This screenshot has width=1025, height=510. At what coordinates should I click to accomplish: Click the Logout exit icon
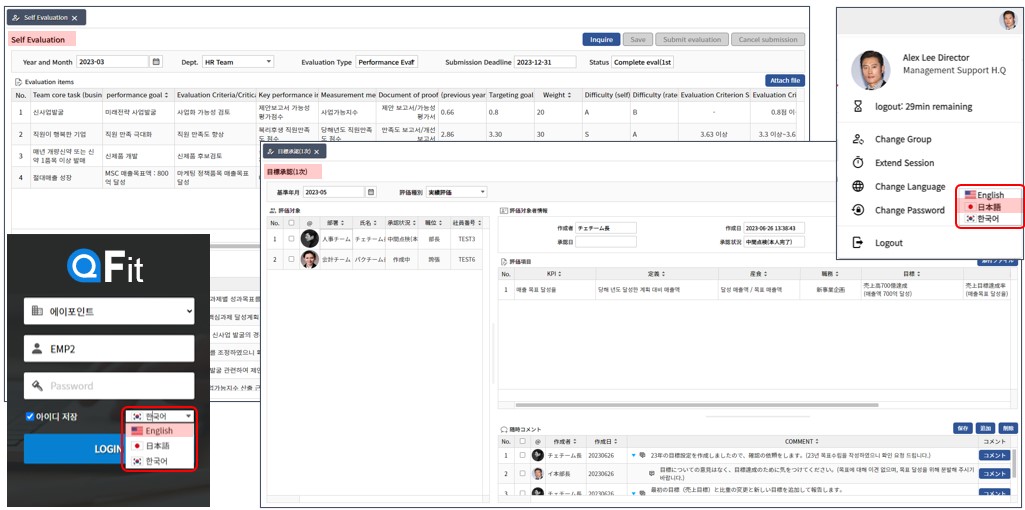[x=857, y=242]
